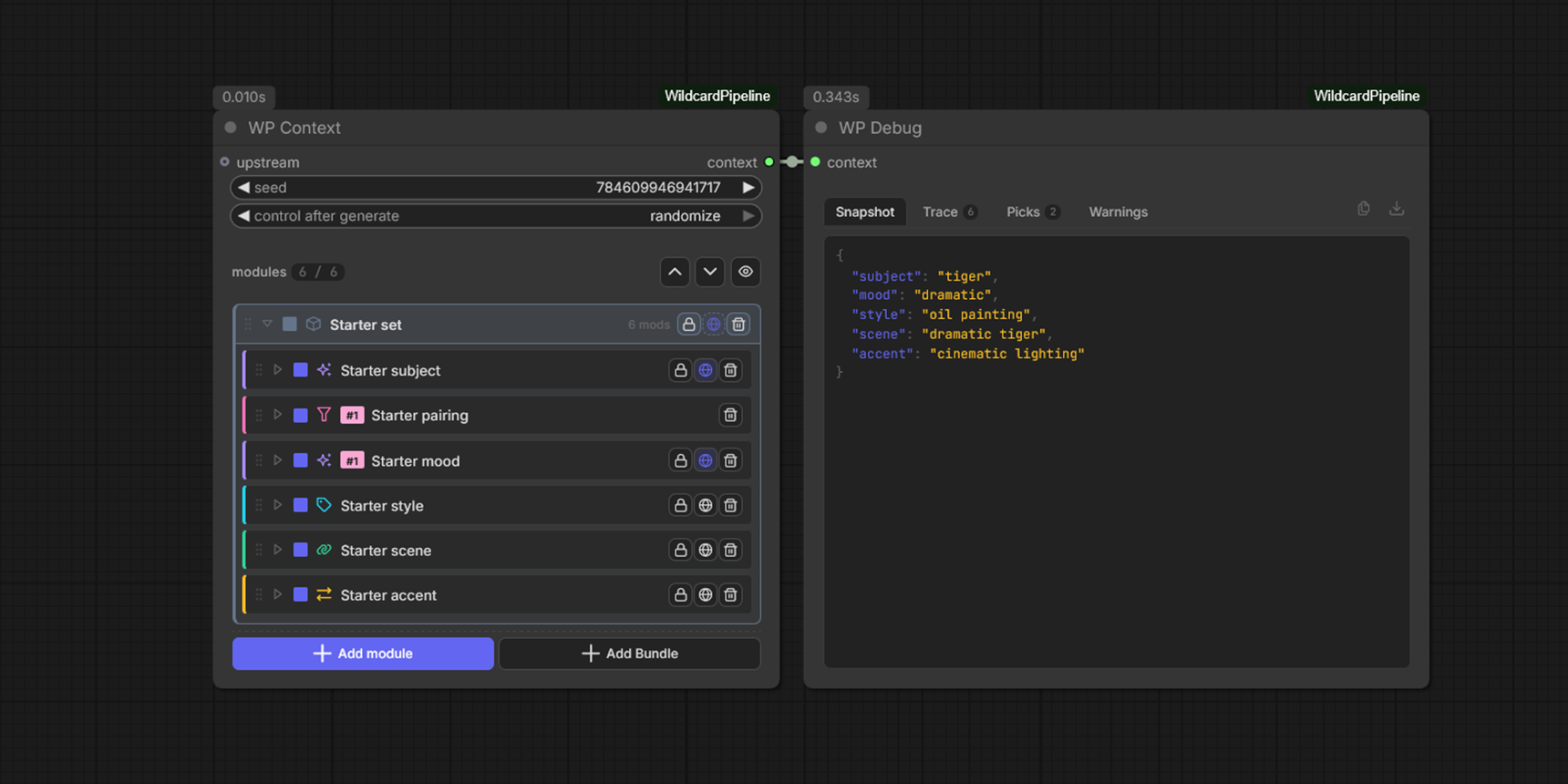Viewport: 1568px width, 784px height.
Task: Select next control after generate option
Action: pyautogui.click(x=748, y=216)
